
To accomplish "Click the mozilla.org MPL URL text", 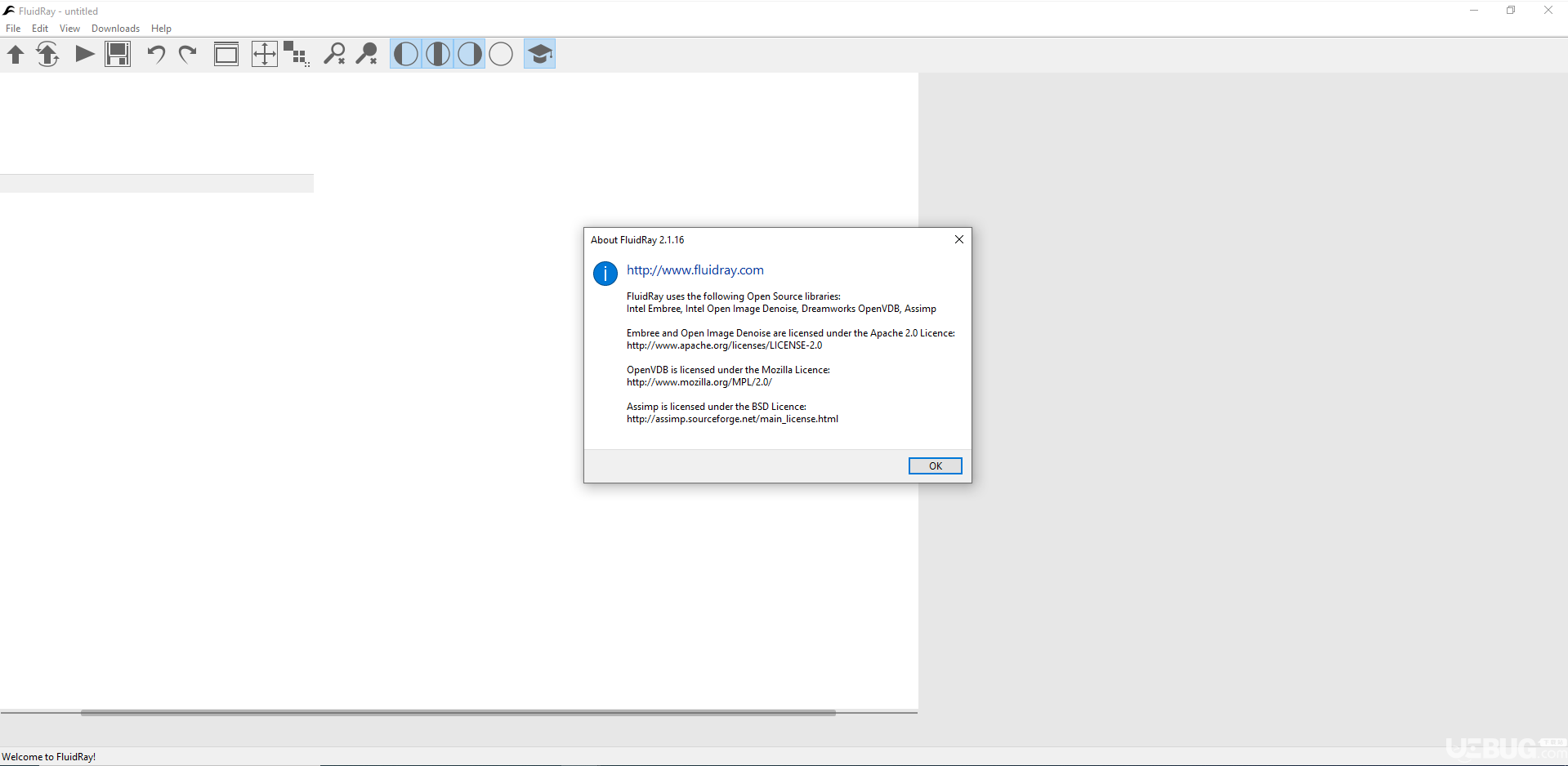I will point(699,382).
